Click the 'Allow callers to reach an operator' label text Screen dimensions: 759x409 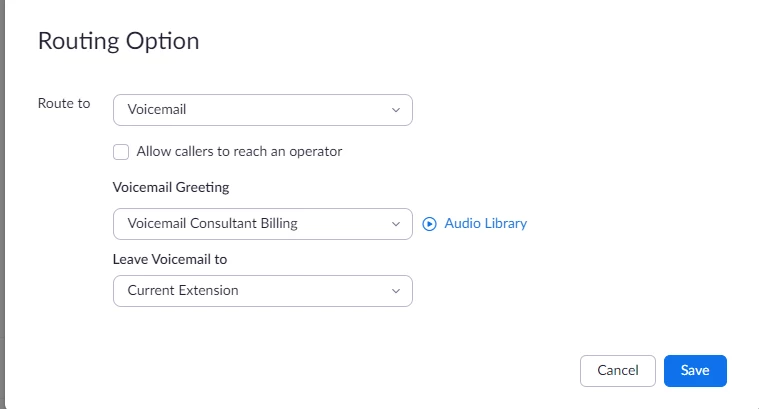[239, 151]
